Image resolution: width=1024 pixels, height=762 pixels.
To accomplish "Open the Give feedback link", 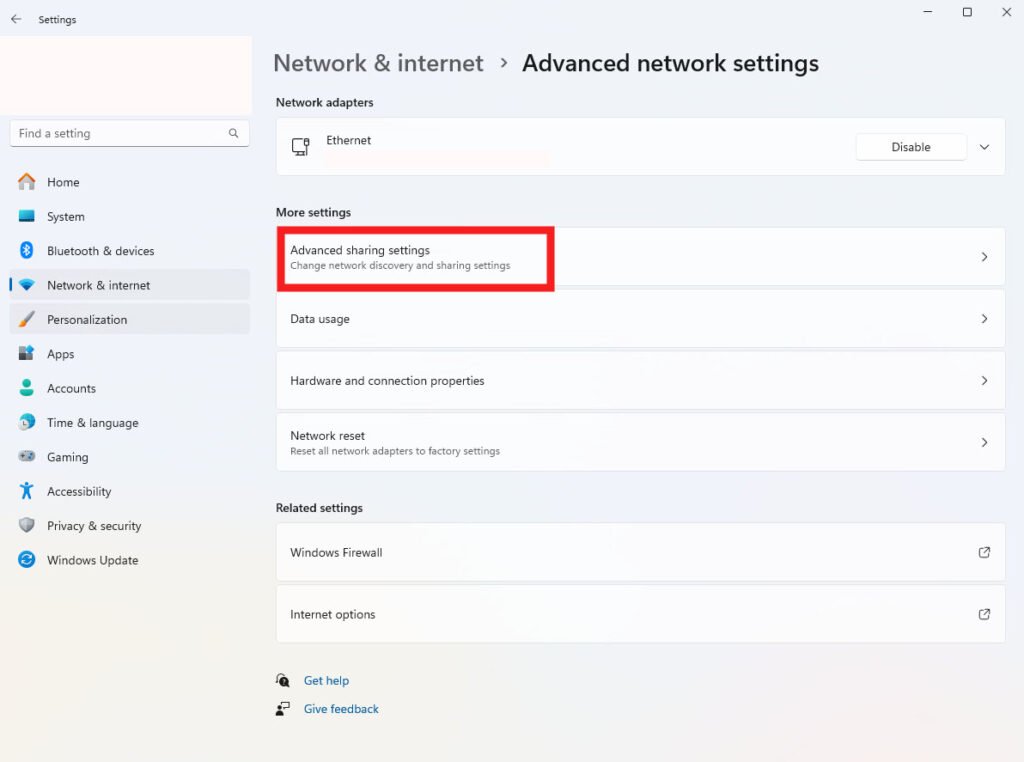I will [341, 709].
